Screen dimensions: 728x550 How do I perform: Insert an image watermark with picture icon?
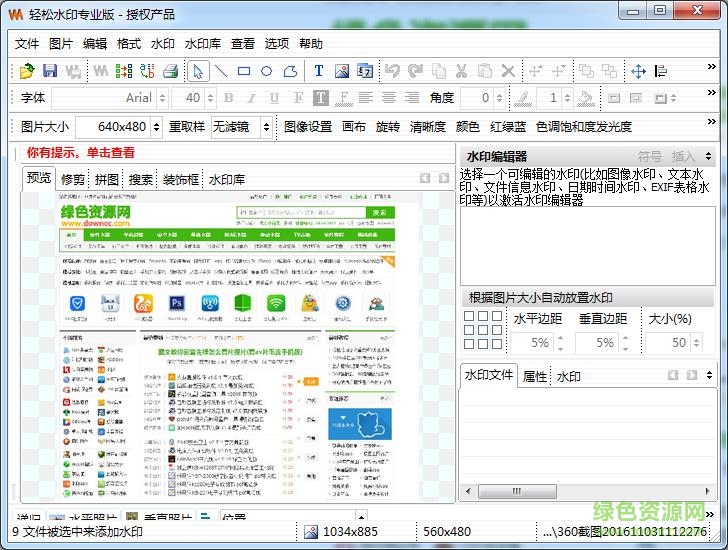click(x=342, y=71)
